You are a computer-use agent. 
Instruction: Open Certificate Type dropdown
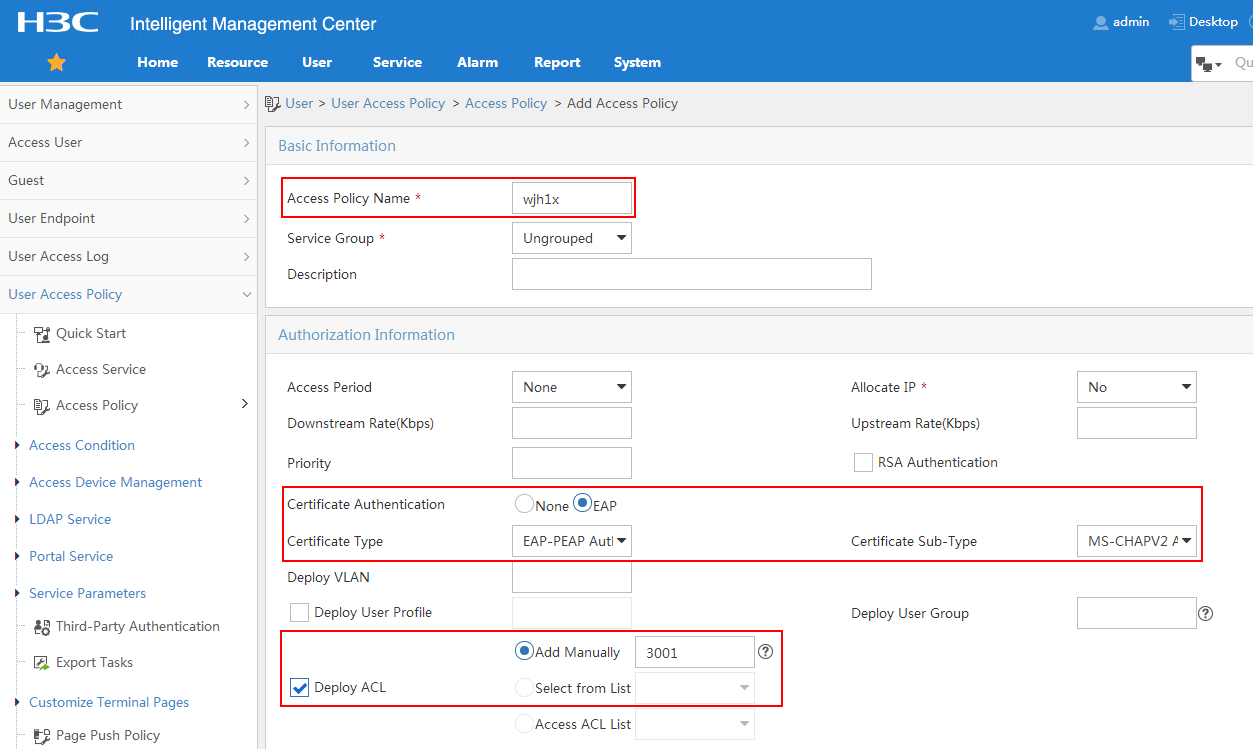click(x=572, y=541)
